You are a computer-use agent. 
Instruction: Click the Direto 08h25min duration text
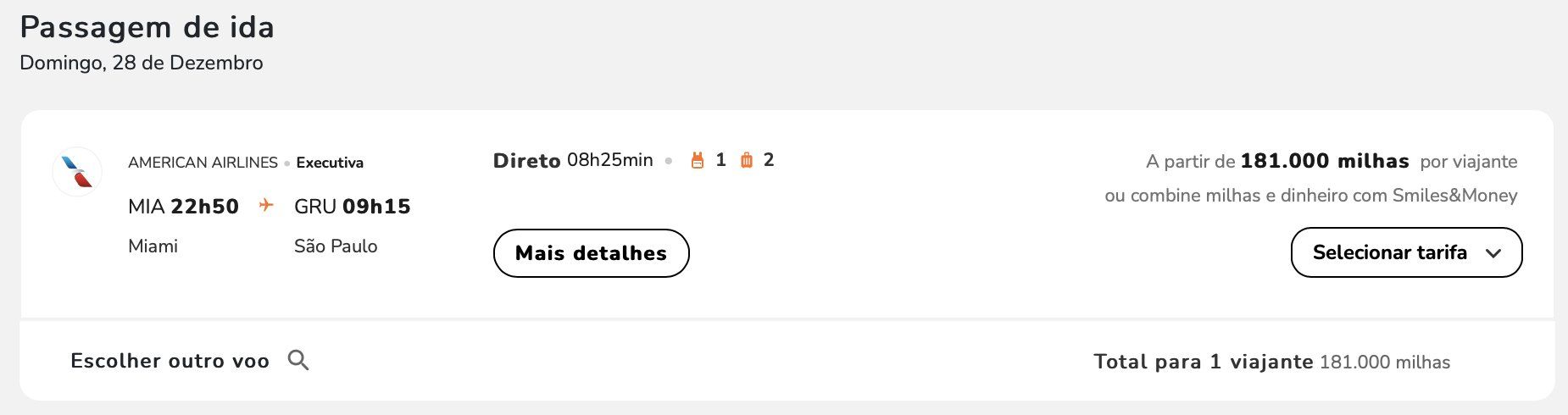click(573, 160)
